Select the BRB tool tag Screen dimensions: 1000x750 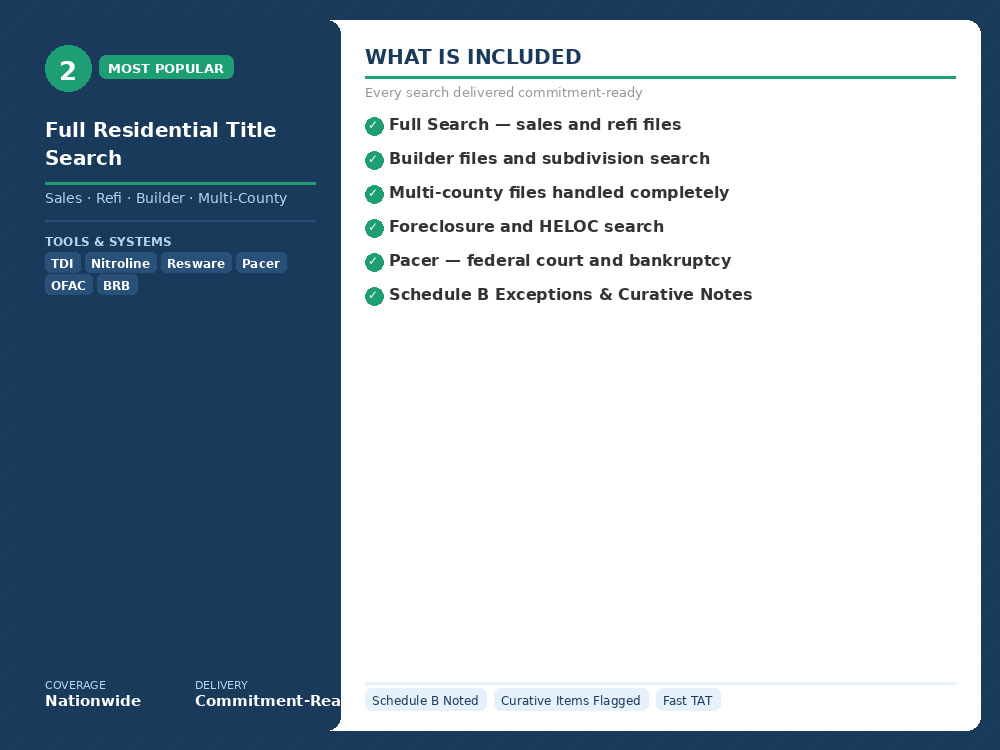pyautogui.click(x=117, y=285)
